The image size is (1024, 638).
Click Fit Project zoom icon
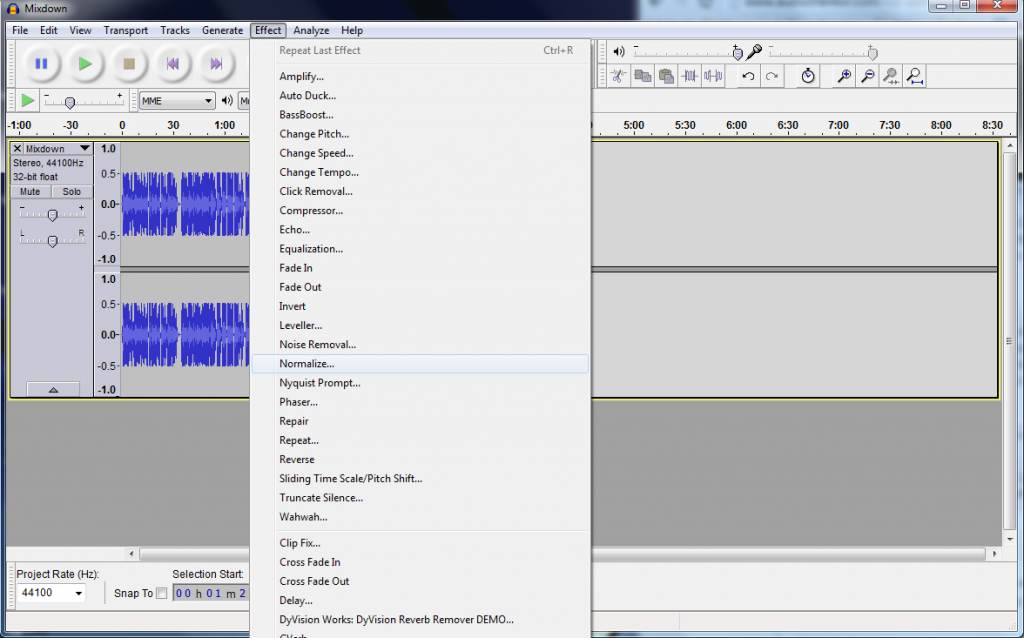[915, 76]
